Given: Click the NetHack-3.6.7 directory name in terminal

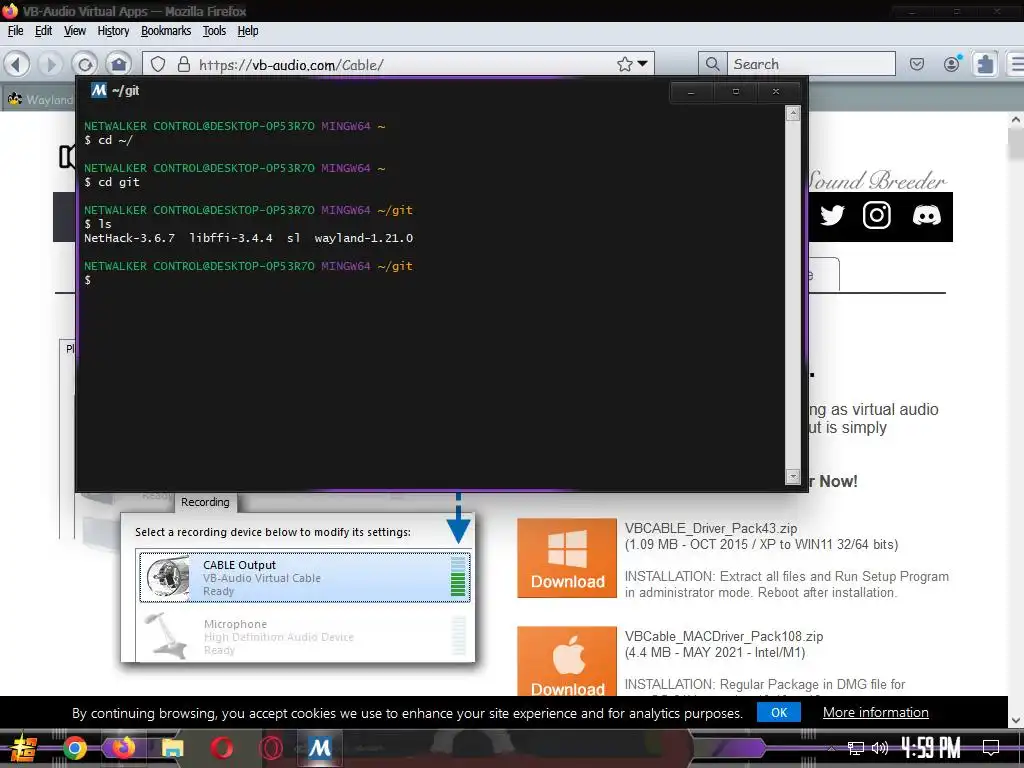Looking at the screenshot, I should pyautogui.click(x=129, y=238).
